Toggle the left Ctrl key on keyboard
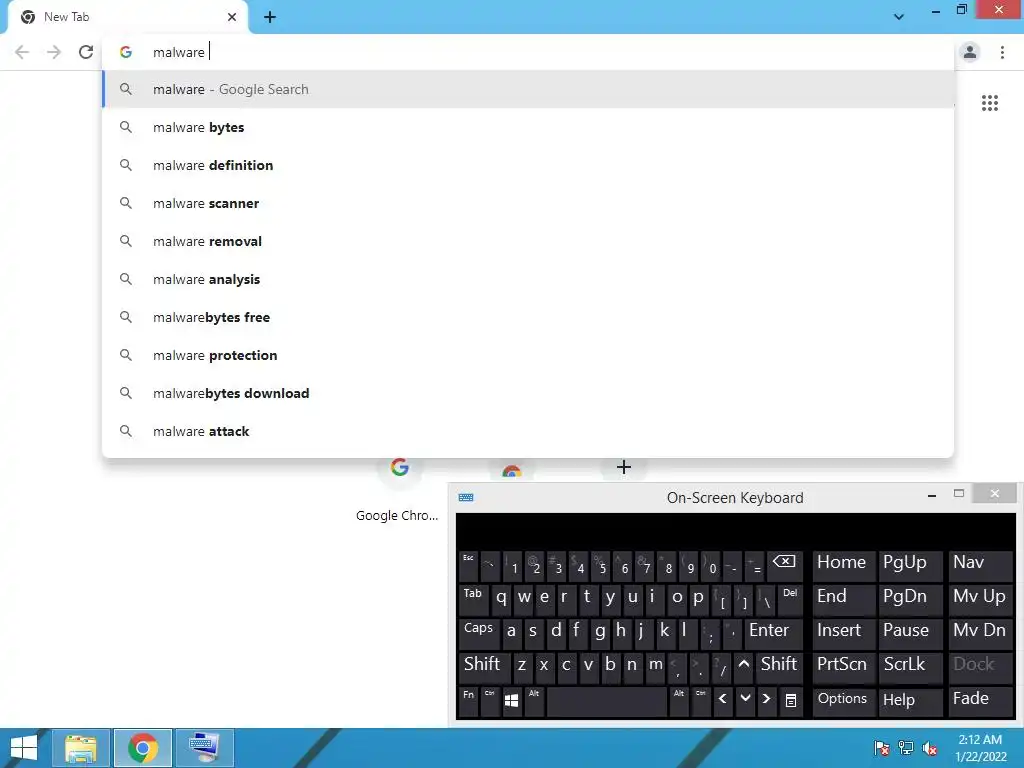This screenshot has height=768, width=1024. [490, 701]
